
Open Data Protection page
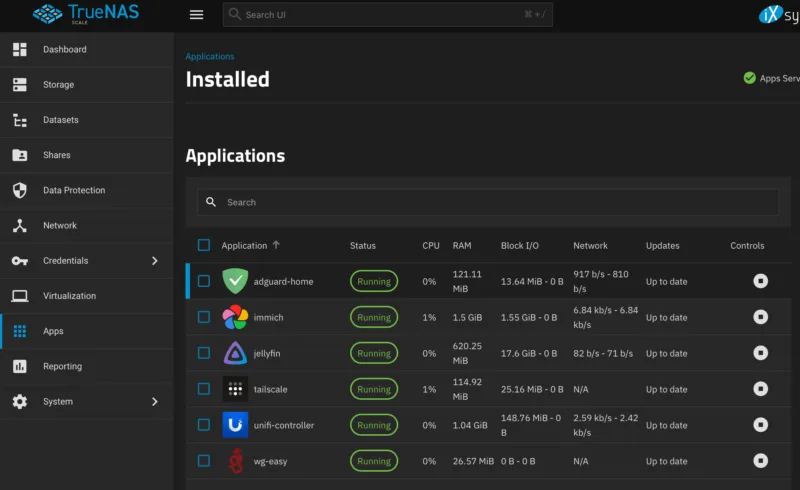[87, 190]
